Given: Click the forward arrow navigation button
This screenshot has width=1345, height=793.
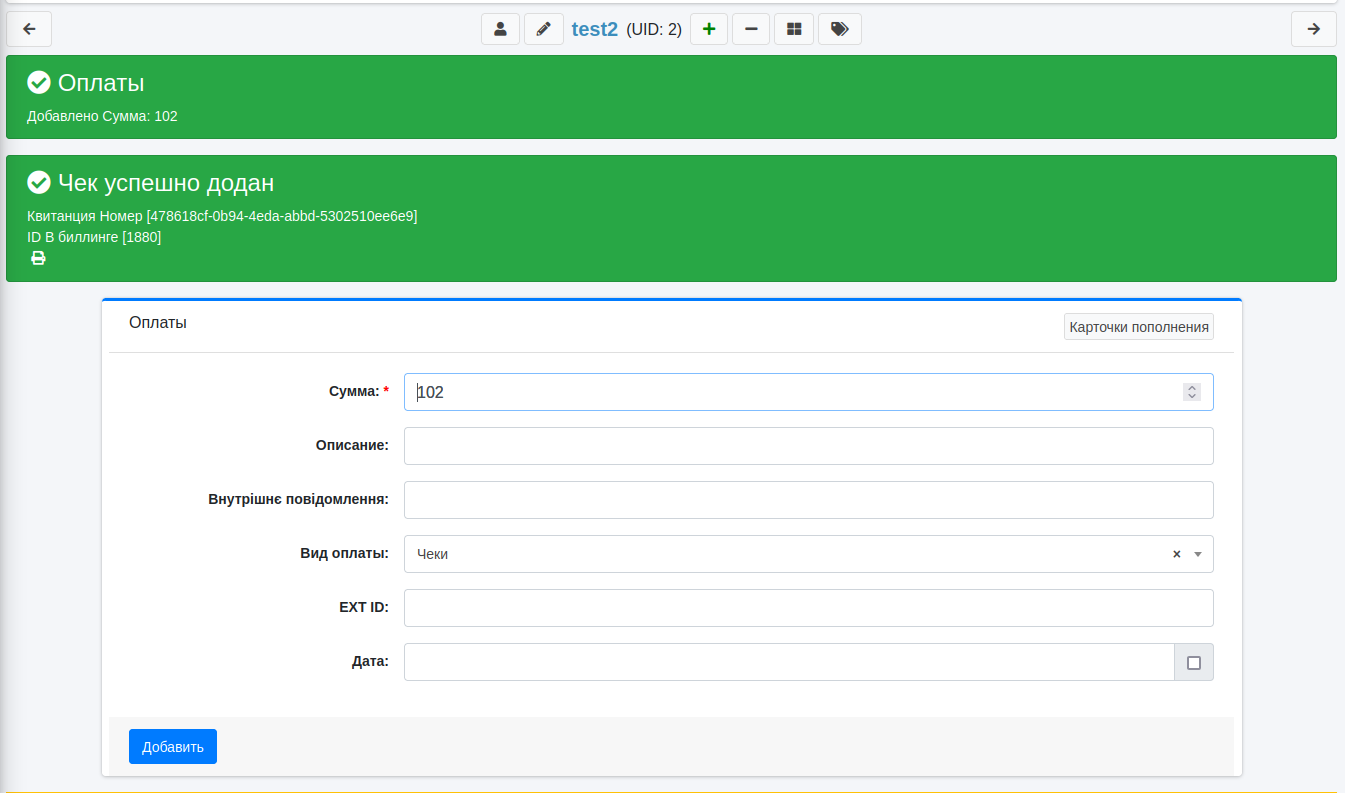Looking at the screenshot, I should (1313, 29).
